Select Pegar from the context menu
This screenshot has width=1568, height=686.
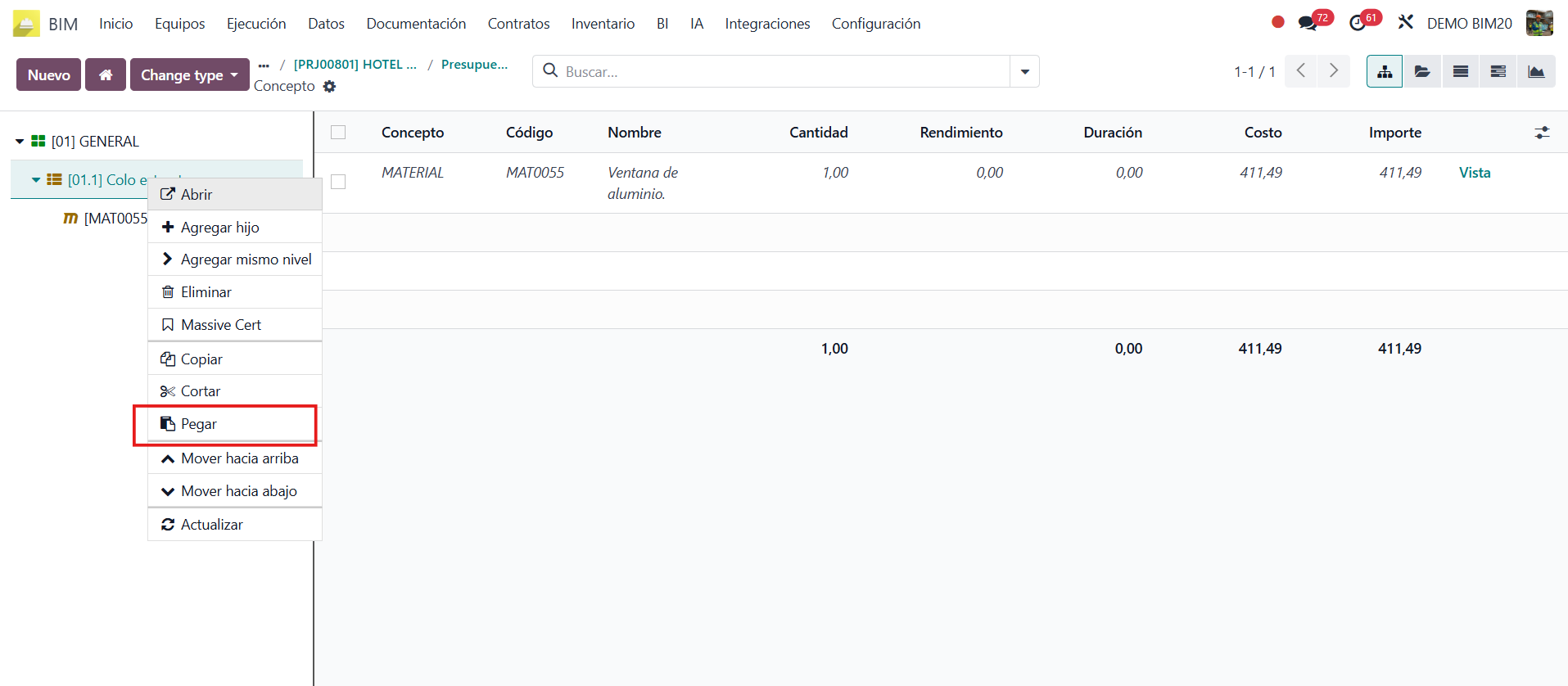199,424
